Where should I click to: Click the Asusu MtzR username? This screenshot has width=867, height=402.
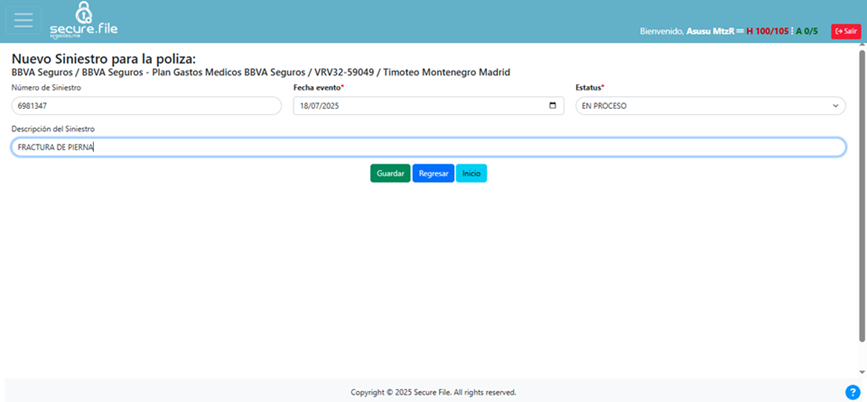click(710, 31)
